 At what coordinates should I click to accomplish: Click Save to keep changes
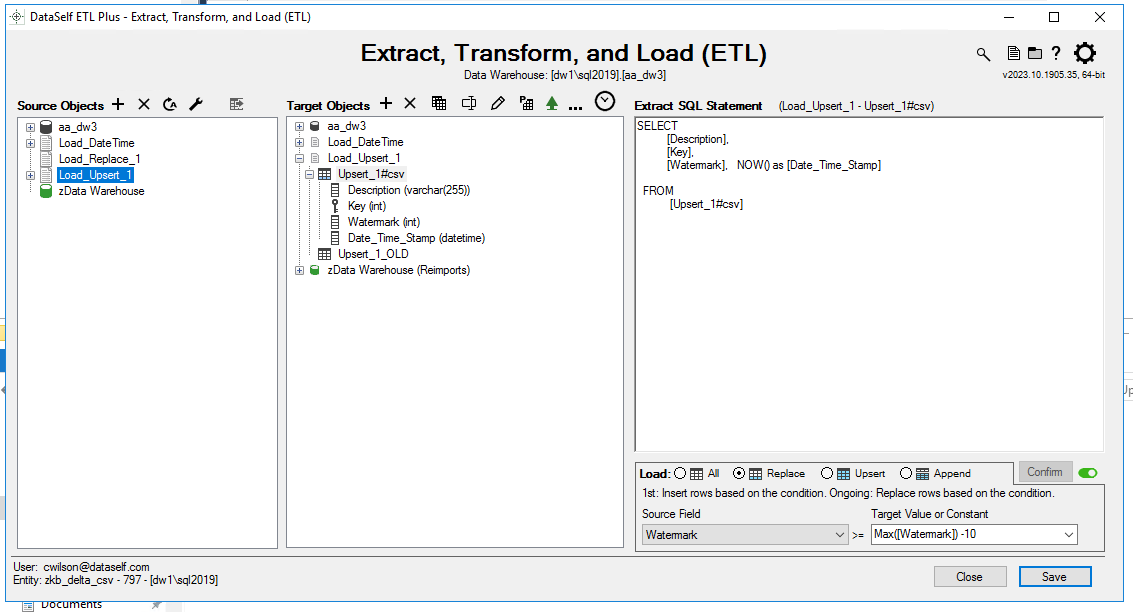point(1055,576)
